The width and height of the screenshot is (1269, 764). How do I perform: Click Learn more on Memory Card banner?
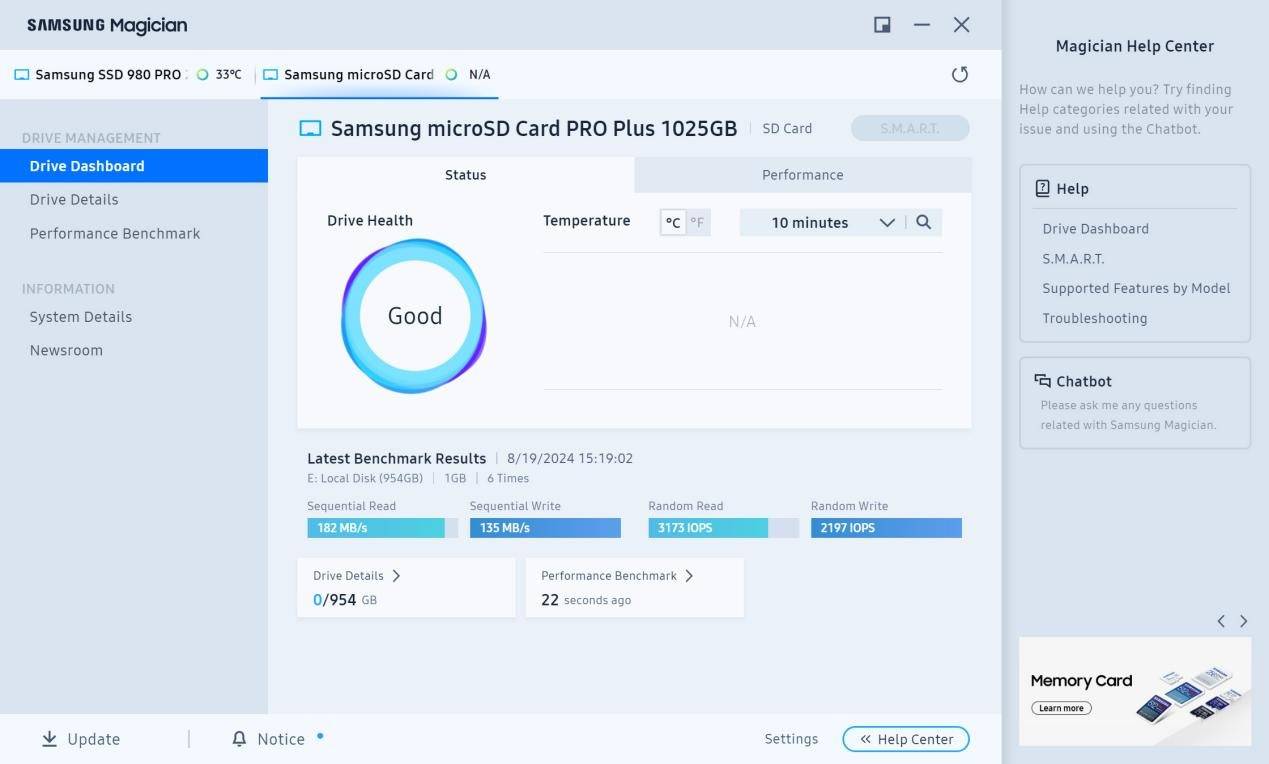1061,708
